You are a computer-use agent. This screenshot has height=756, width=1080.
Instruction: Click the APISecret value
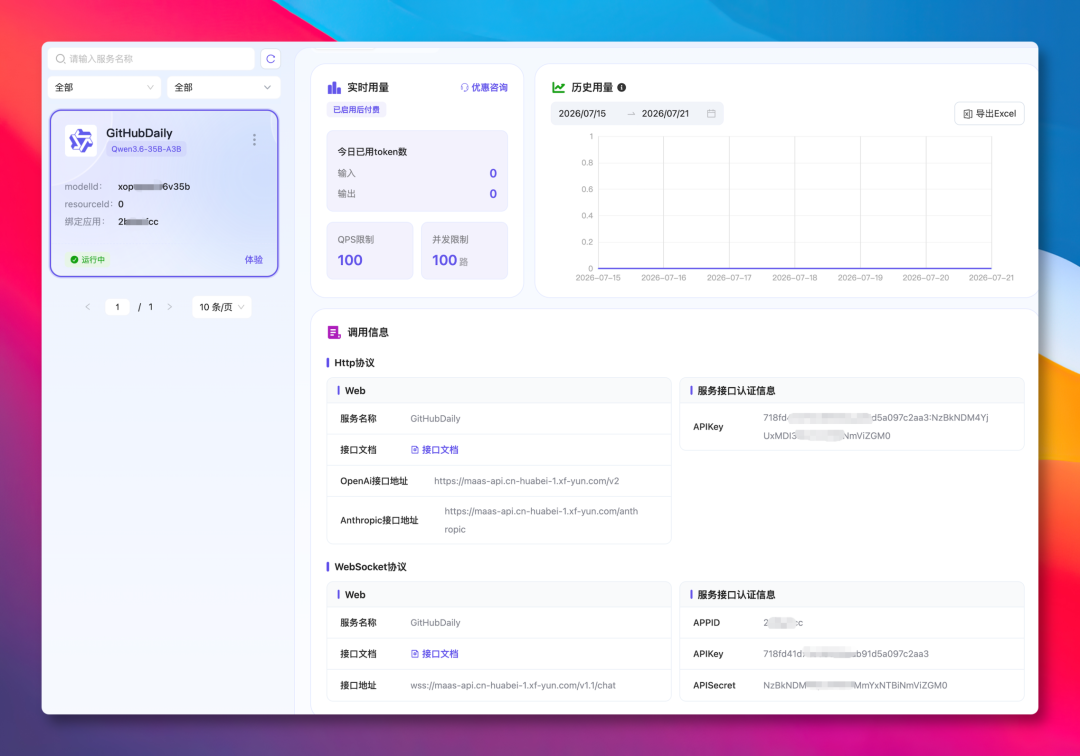click(x=855, y=686)
